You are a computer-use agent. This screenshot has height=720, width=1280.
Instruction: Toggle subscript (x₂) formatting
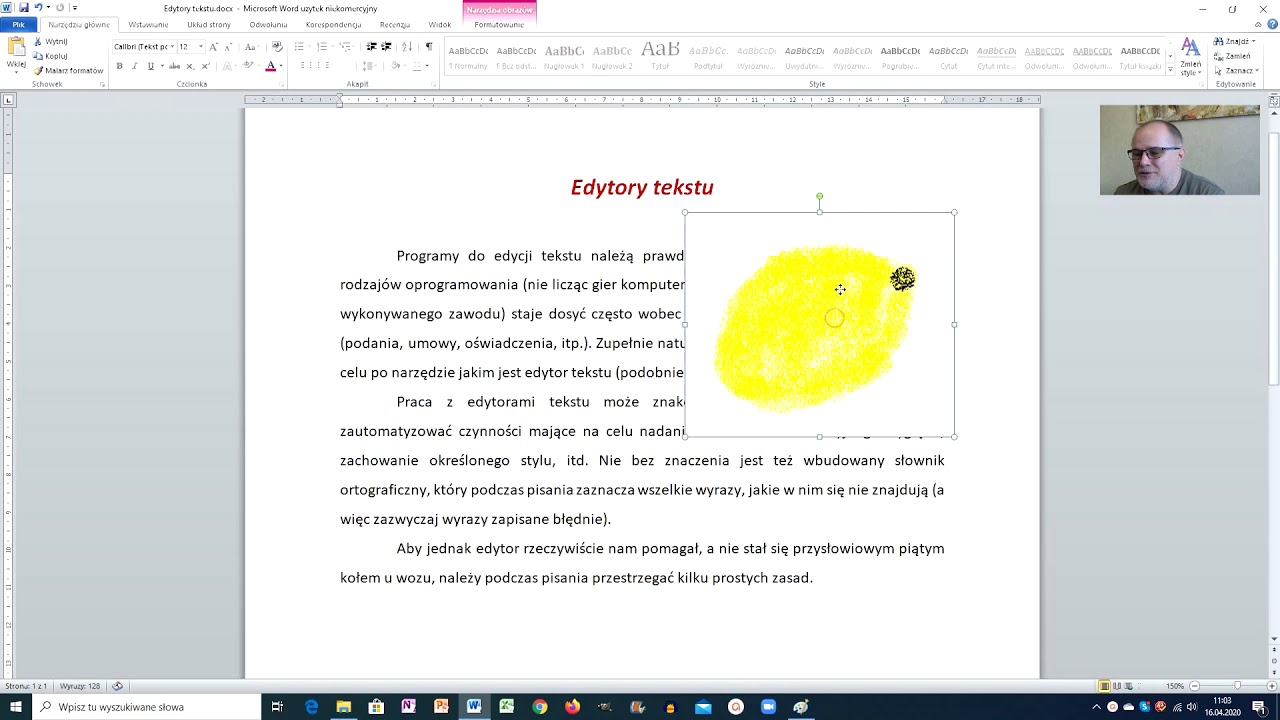click(190, 66)
